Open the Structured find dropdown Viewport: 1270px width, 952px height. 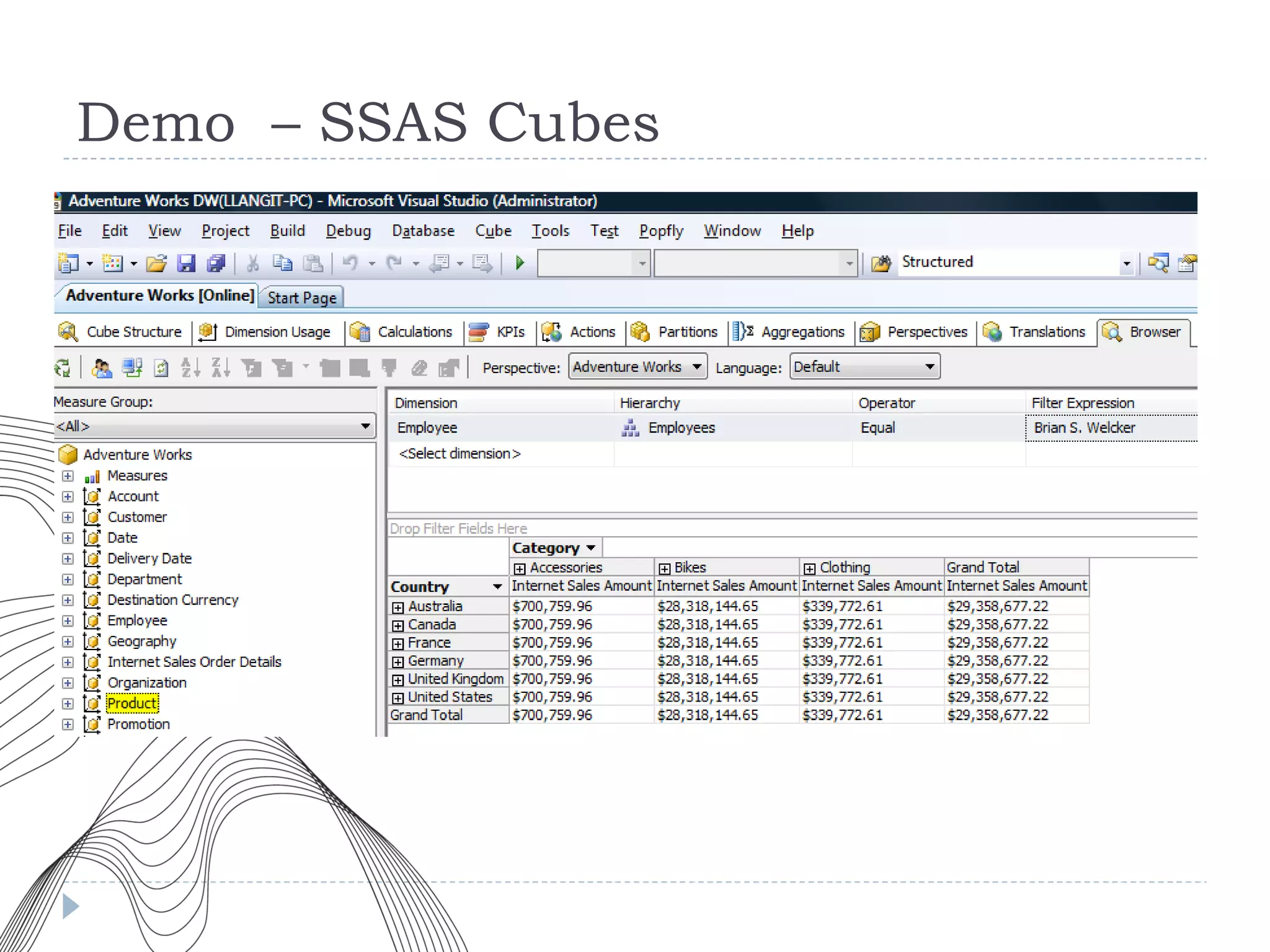(1127, 263)
